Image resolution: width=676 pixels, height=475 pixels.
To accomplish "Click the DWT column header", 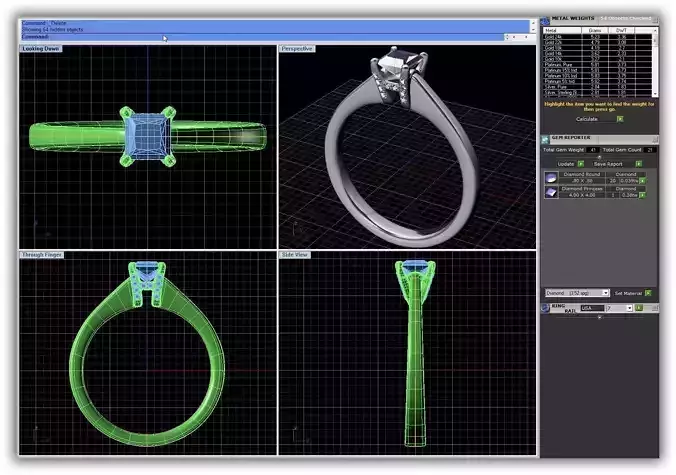I will click(621, 31).
